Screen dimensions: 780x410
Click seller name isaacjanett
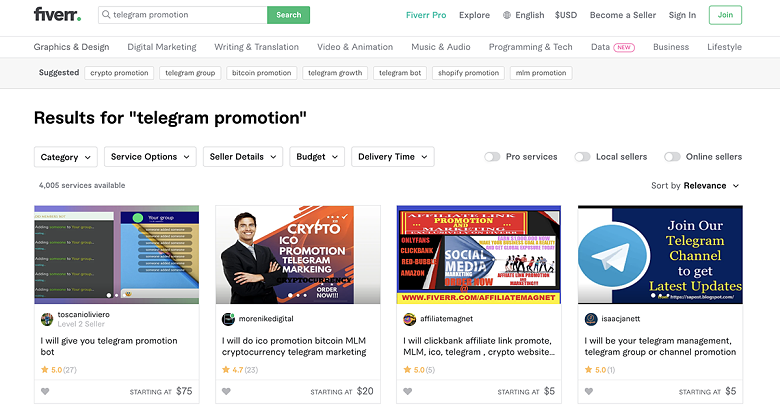621,319
